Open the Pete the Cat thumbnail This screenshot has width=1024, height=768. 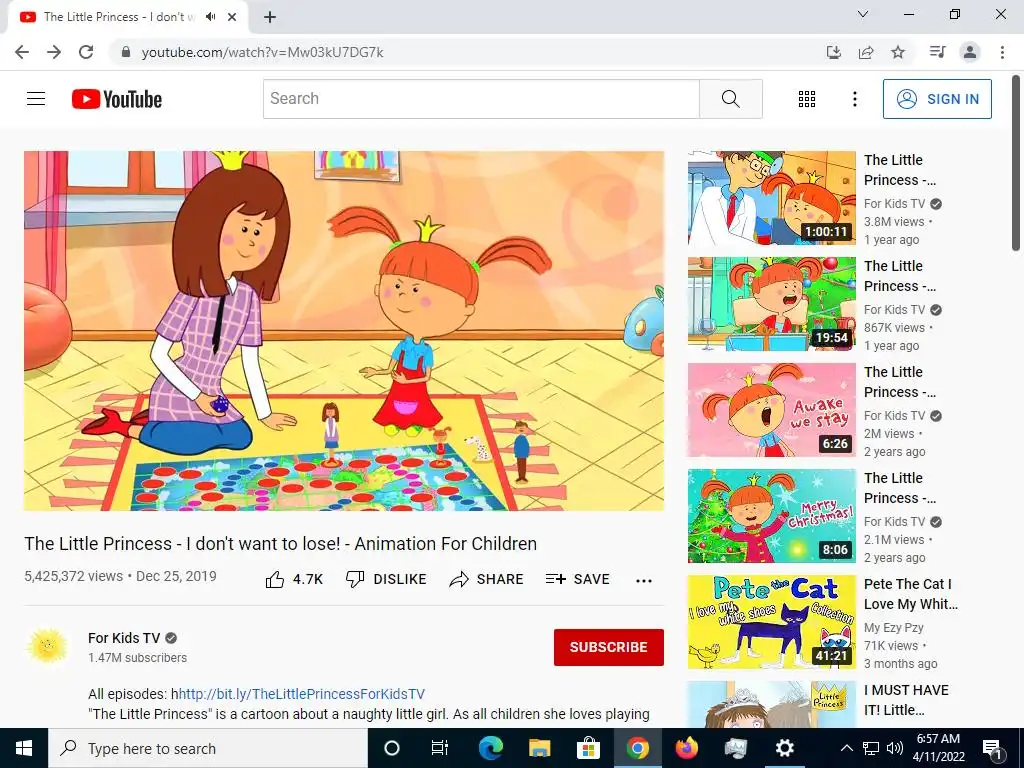(x=772, y=622)
